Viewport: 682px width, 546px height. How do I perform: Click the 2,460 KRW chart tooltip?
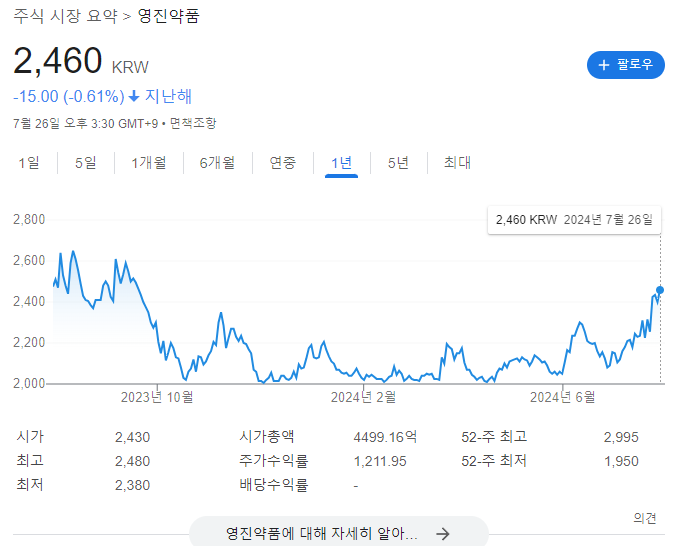pos(574,220)
